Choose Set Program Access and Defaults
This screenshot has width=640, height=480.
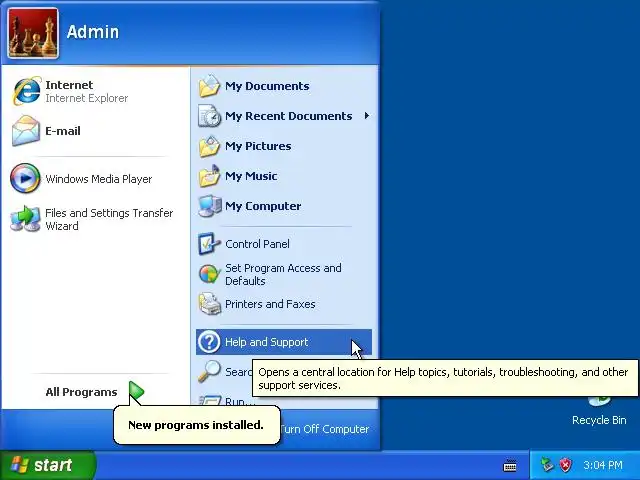284,274
